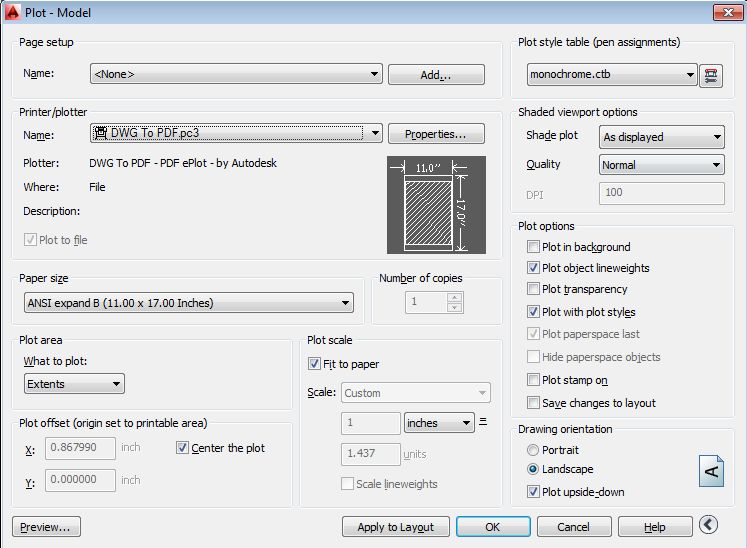Open Help for the Plot dialog
747x548 pixels.
click(x=655, y=527)
